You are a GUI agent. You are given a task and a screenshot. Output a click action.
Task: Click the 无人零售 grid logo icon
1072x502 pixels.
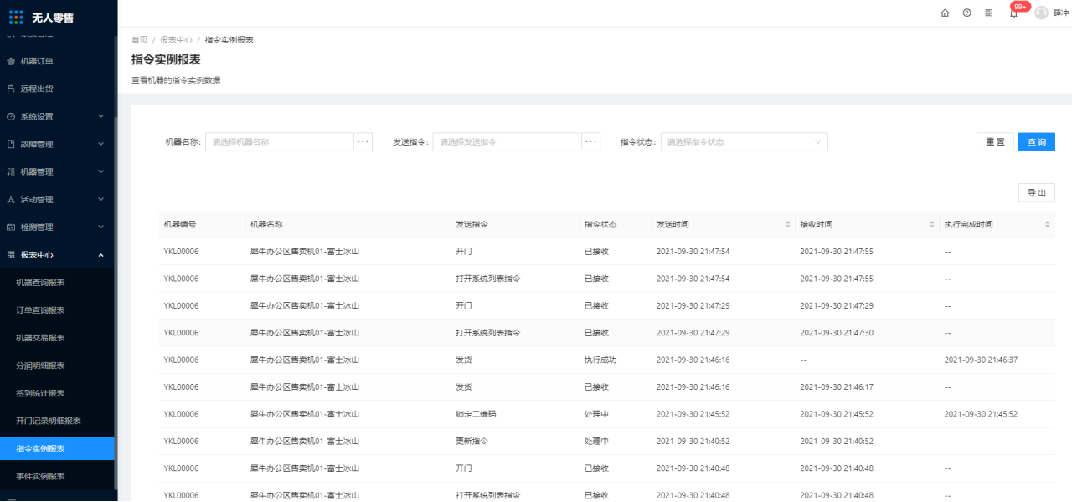(x=16, y=17)
